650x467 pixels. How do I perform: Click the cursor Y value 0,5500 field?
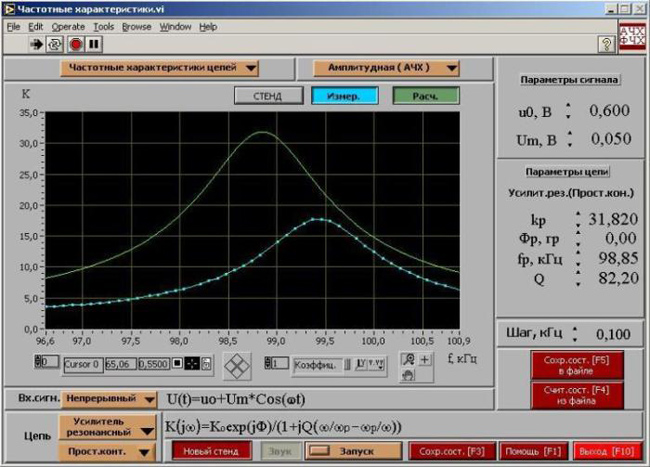[153, 364]
